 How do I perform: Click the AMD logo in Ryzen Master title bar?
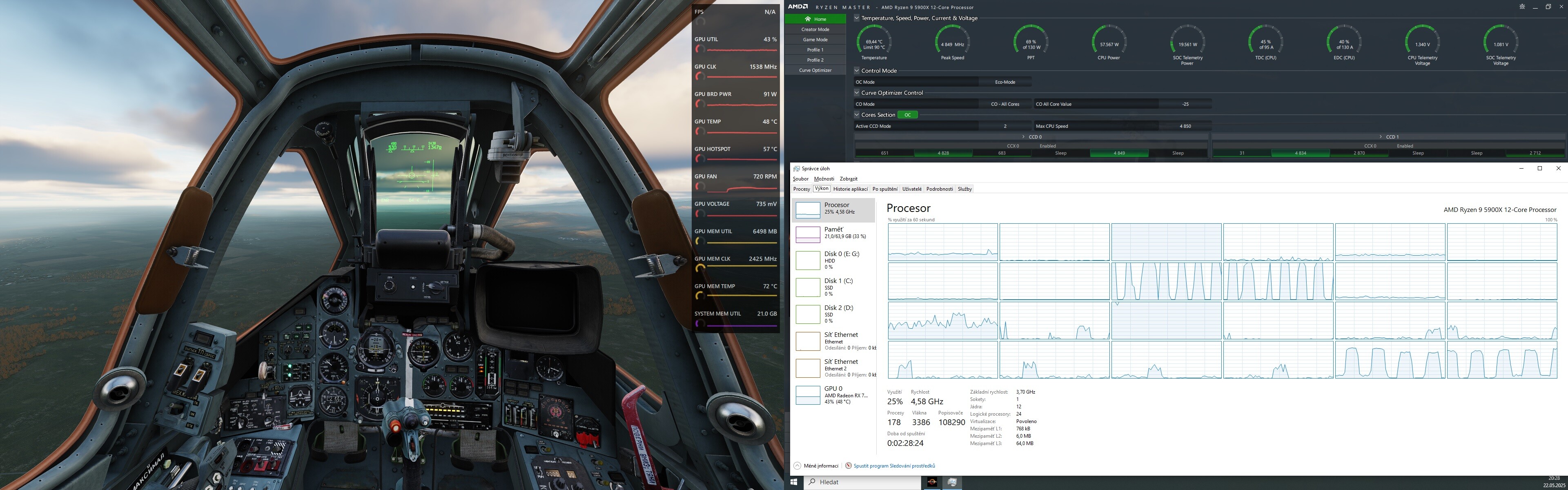798,7
